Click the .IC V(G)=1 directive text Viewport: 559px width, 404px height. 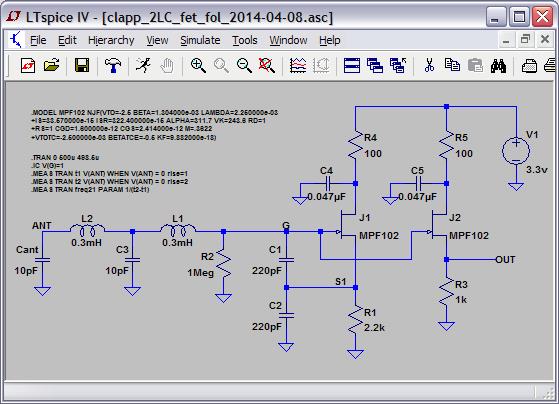(47, 165)
